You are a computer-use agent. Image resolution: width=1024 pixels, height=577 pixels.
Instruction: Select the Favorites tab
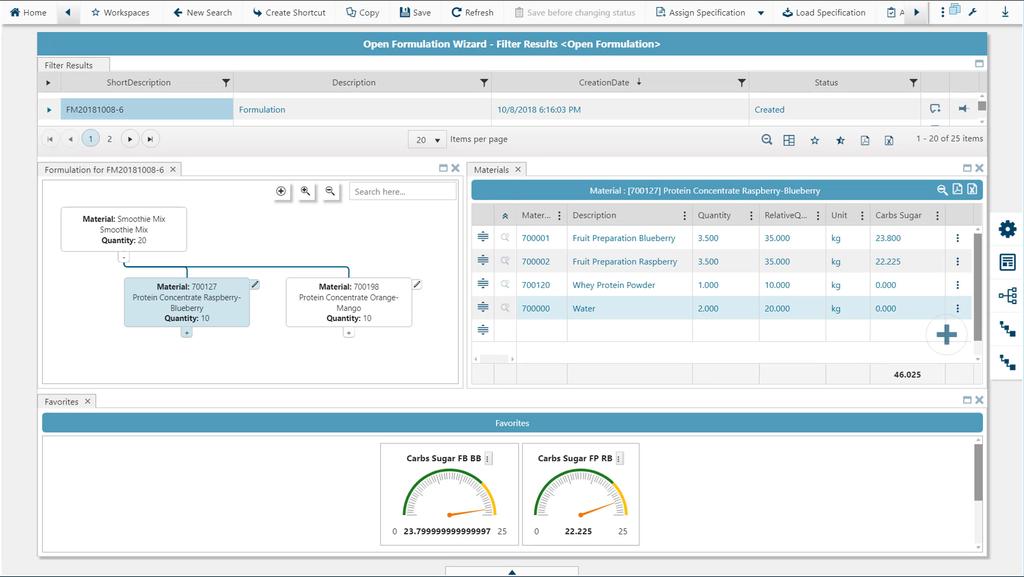click(x=61, y=402)
